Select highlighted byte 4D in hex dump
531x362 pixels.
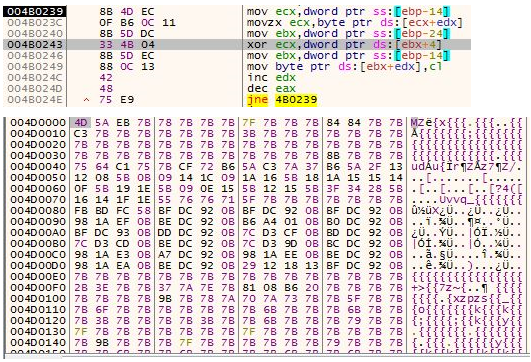click(x=81, y=122)
